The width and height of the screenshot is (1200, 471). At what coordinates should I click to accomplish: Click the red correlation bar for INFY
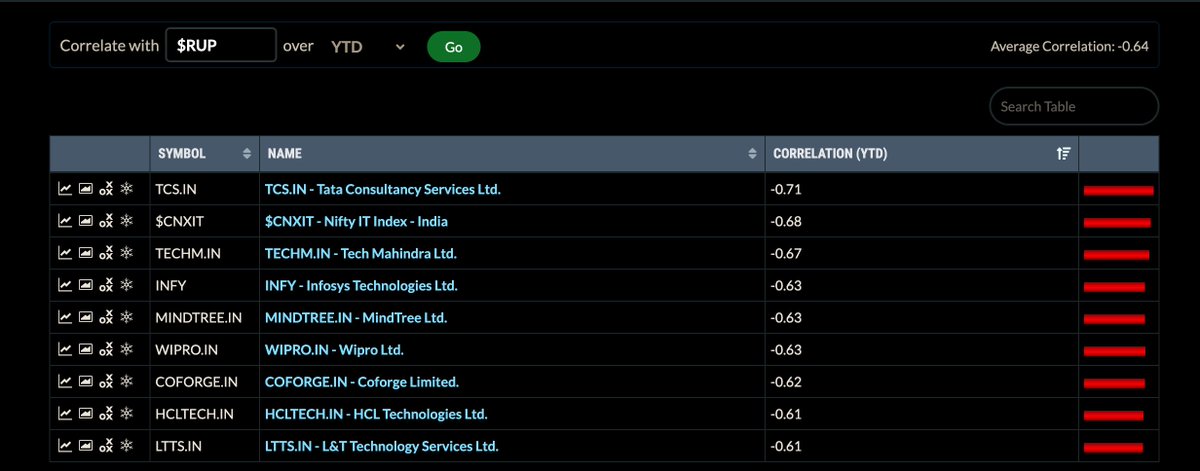[1114, 286]
